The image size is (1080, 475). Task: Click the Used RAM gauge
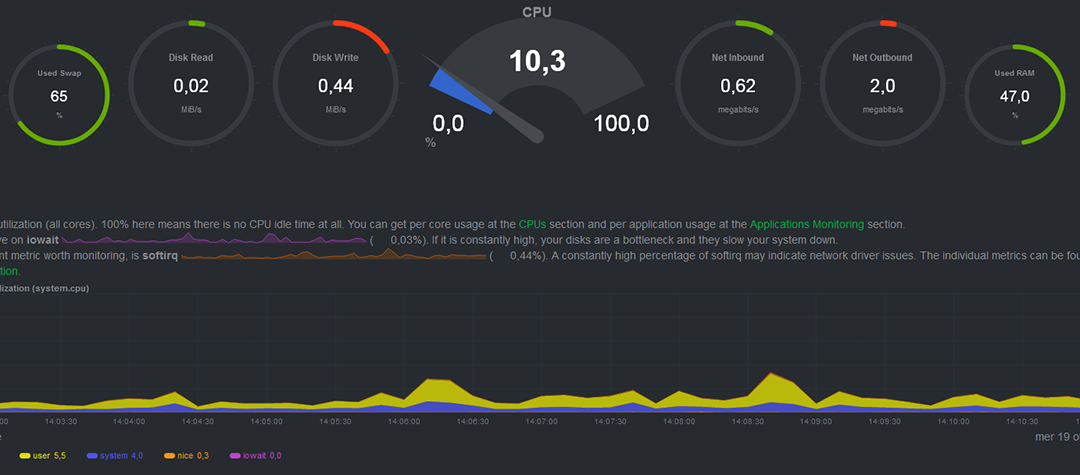(1015, 95)
